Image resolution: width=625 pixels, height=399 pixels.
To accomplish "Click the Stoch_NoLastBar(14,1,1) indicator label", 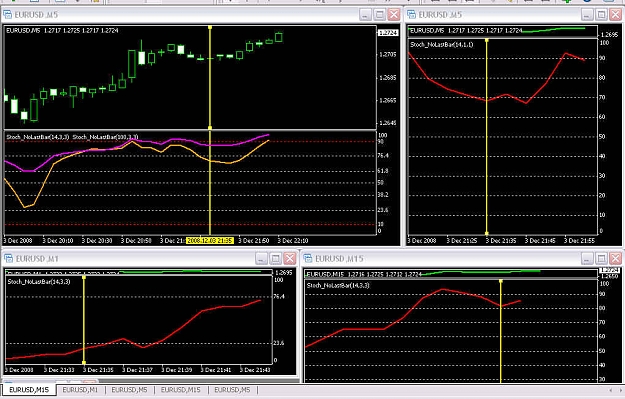I will (442, 45).
